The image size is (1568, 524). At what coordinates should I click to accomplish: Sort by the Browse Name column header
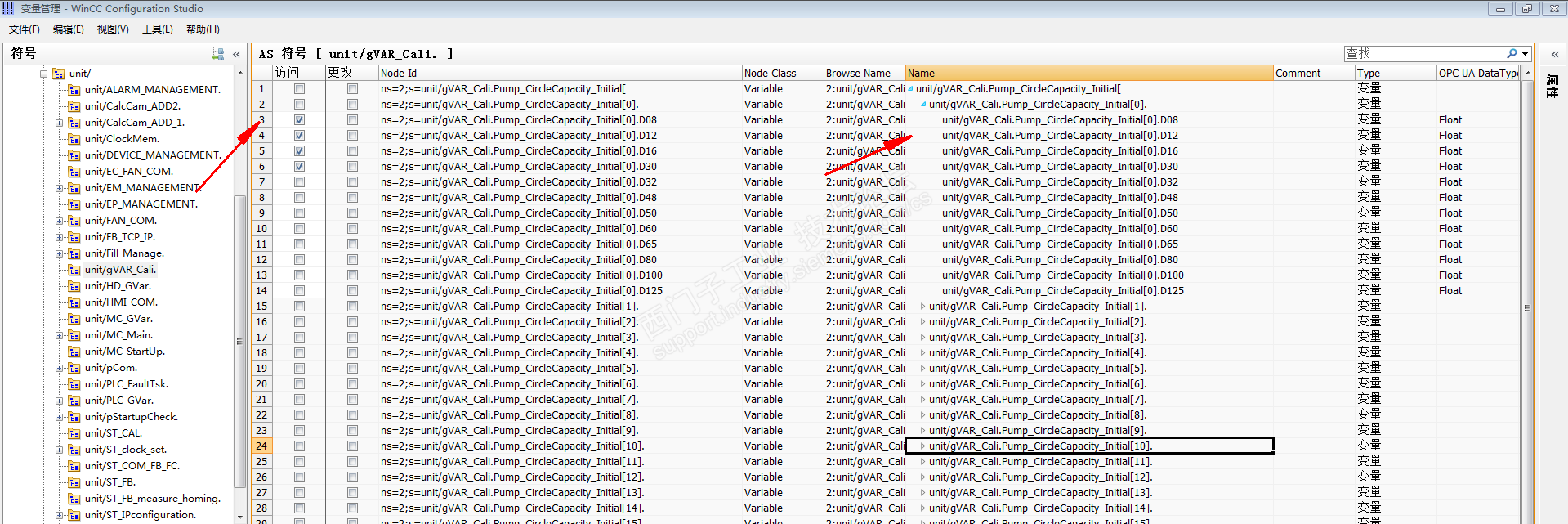click(x=864, y=73)
